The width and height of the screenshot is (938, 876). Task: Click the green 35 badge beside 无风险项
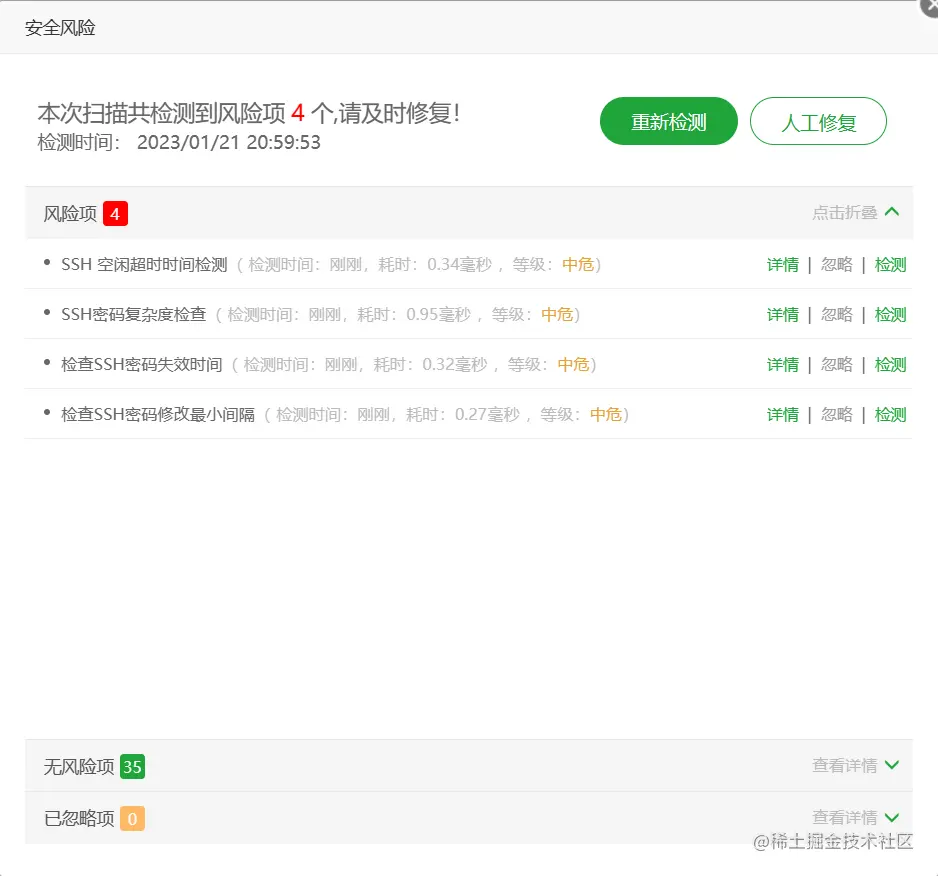point(132,766)
